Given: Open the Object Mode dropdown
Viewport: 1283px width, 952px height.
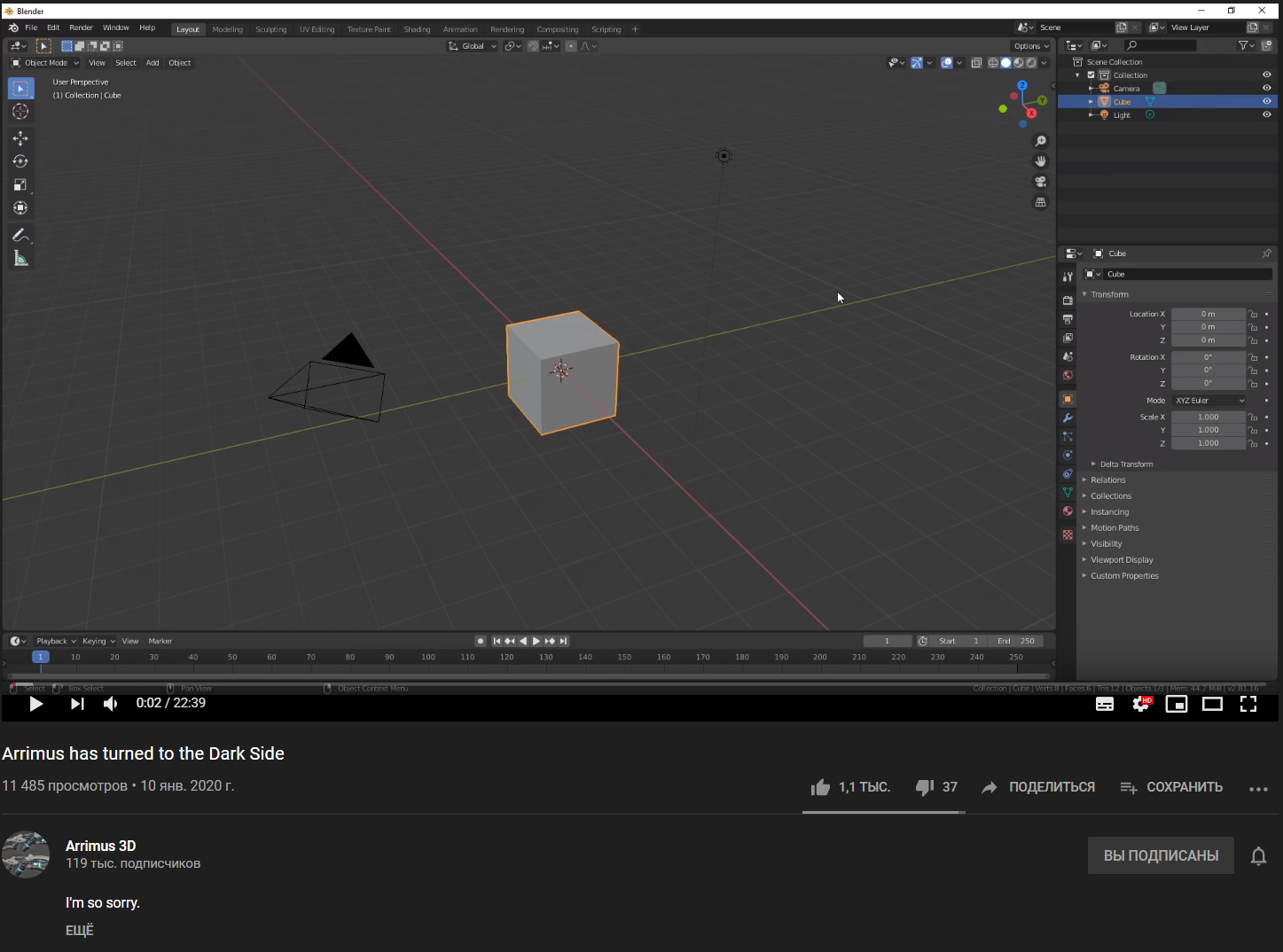Looking at the screenshot, I should click(44, 63).
